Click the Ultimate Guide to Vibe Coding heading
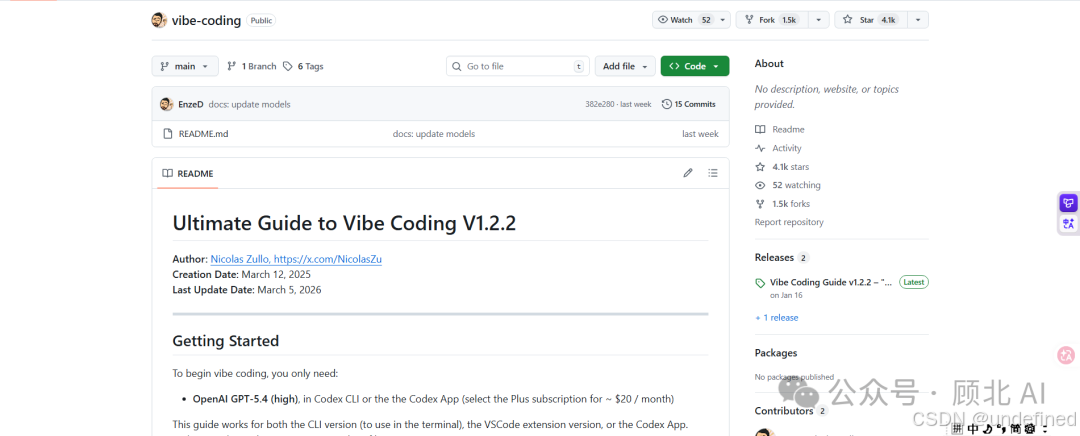 pos(344,223)
